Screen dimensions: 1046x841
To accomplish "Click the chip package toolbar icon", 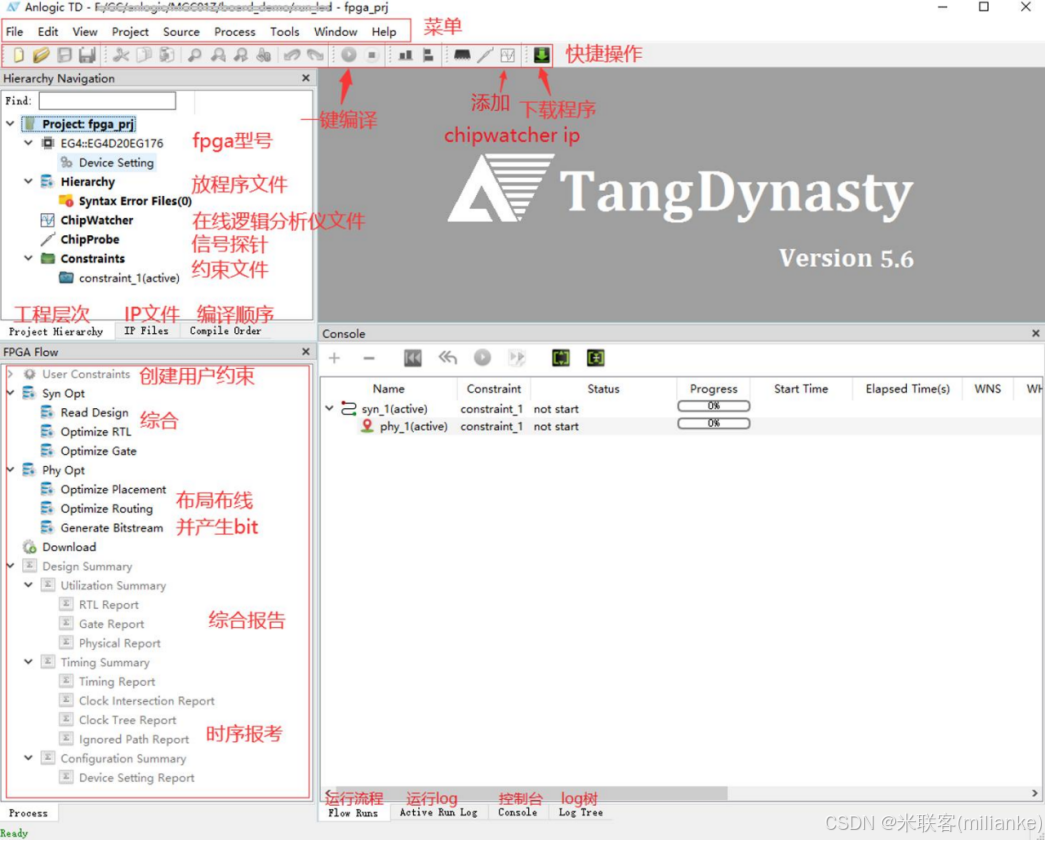I will coord(462,55).
